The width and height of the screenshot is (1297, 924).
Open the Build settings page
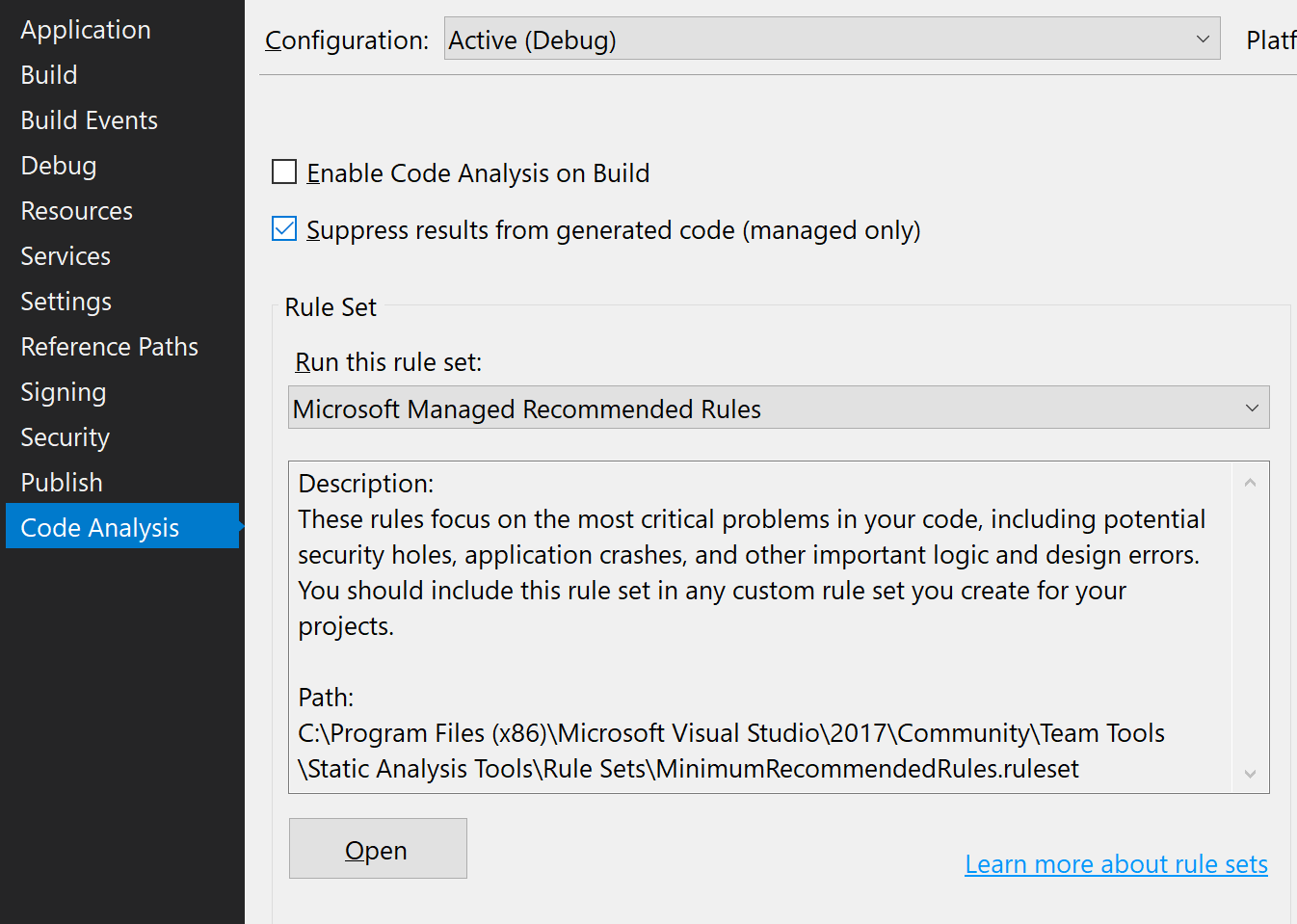(x=48, y=74)
